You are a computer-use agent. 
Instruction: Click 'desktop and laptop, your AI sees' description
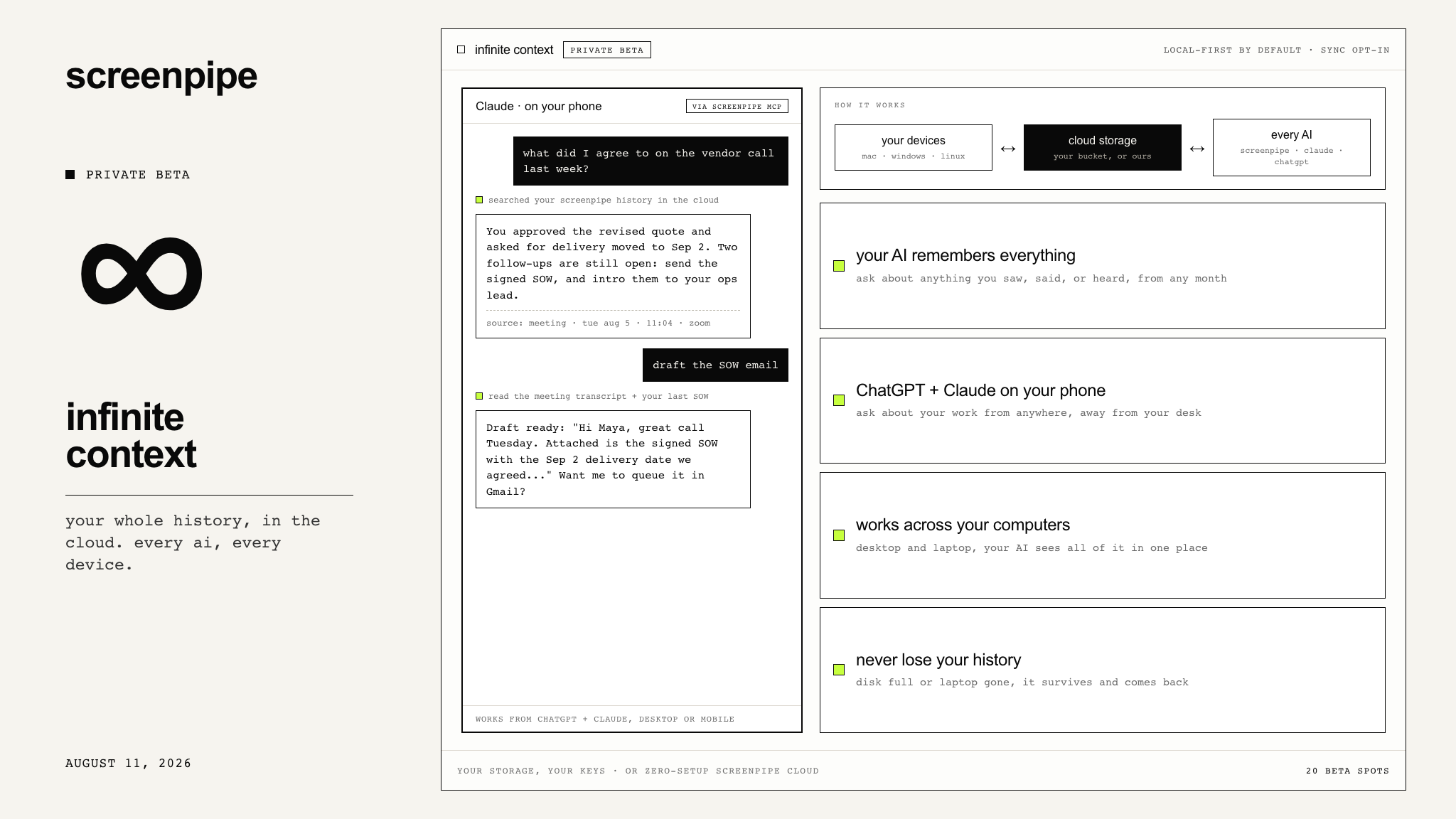[x=1032, y=548]
